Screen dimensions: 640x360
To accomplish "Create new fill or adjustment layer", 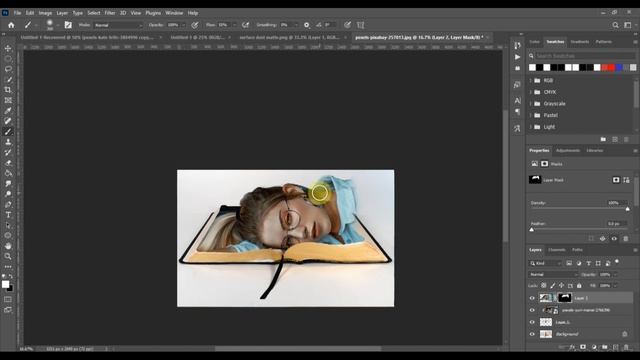I will [594, 347].
